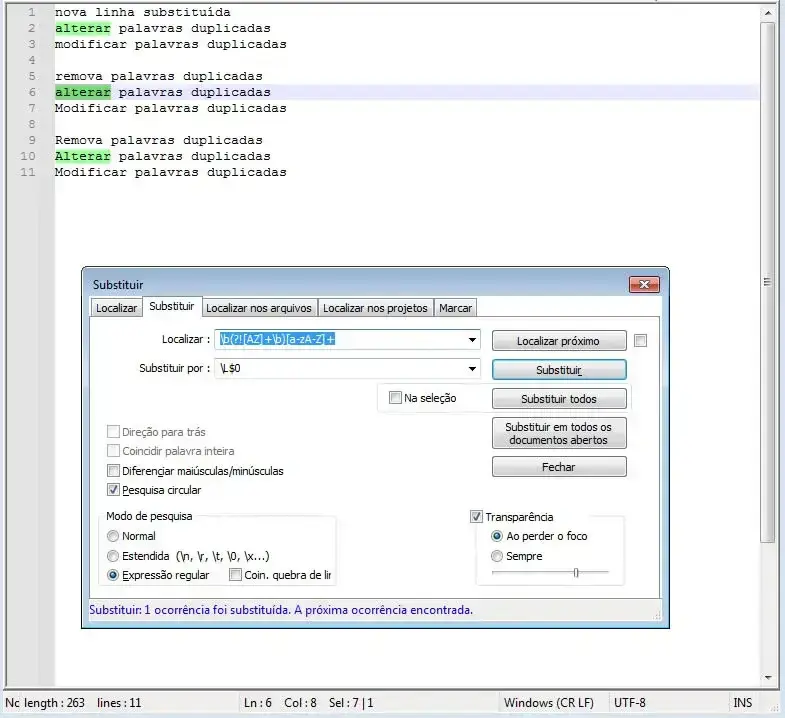Open the Substituir por dropdown arrow
785x718 pixels.
[471, 369]
